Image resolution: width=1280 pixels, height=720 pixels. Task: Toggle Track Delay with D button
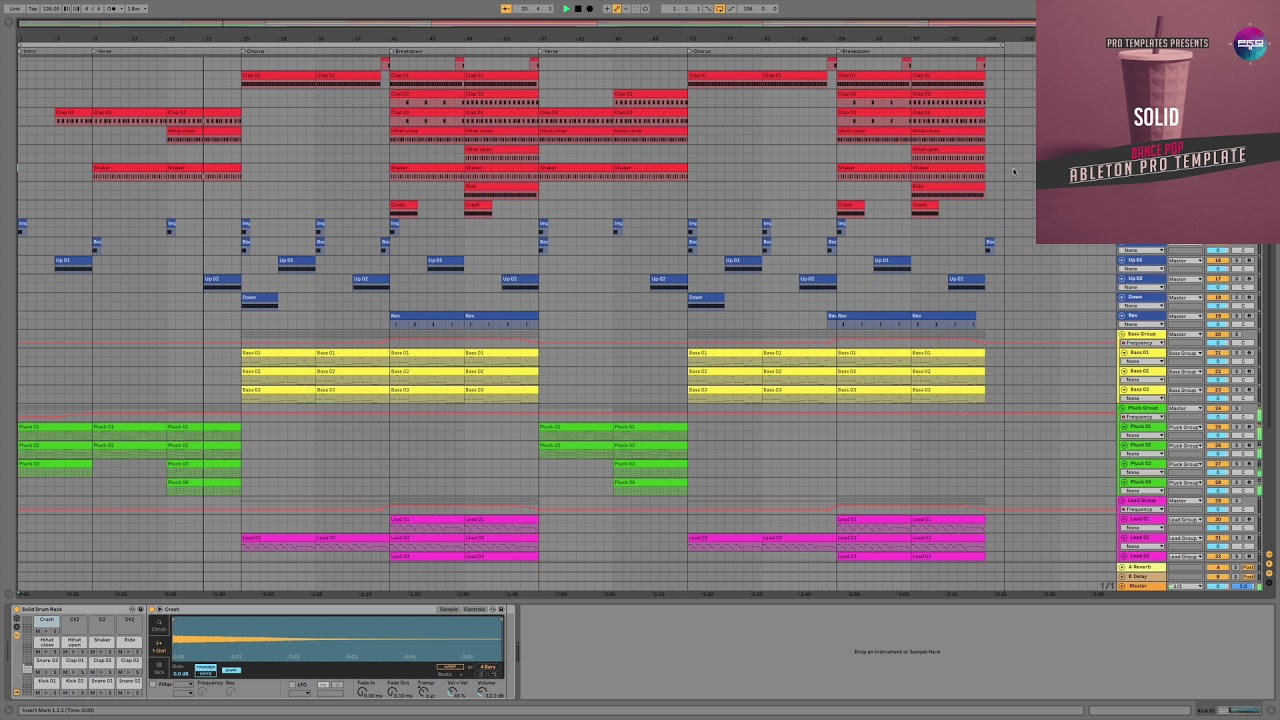[1269, 583]
